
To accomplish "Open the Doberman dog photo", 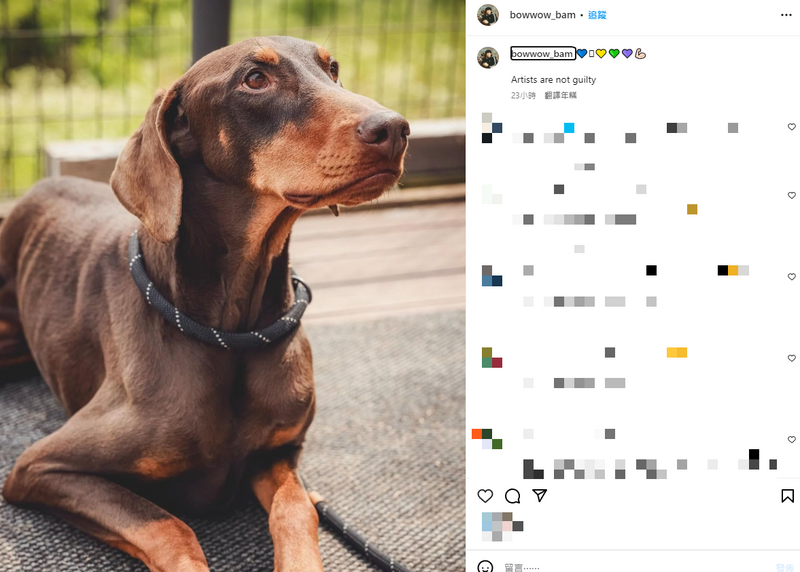I will [233, 286].
